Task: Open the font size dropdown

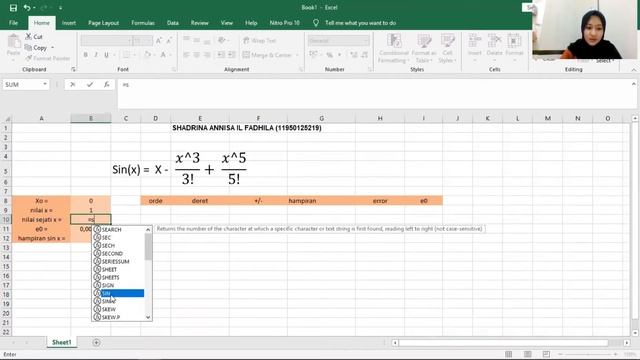Action: [150, 40]
